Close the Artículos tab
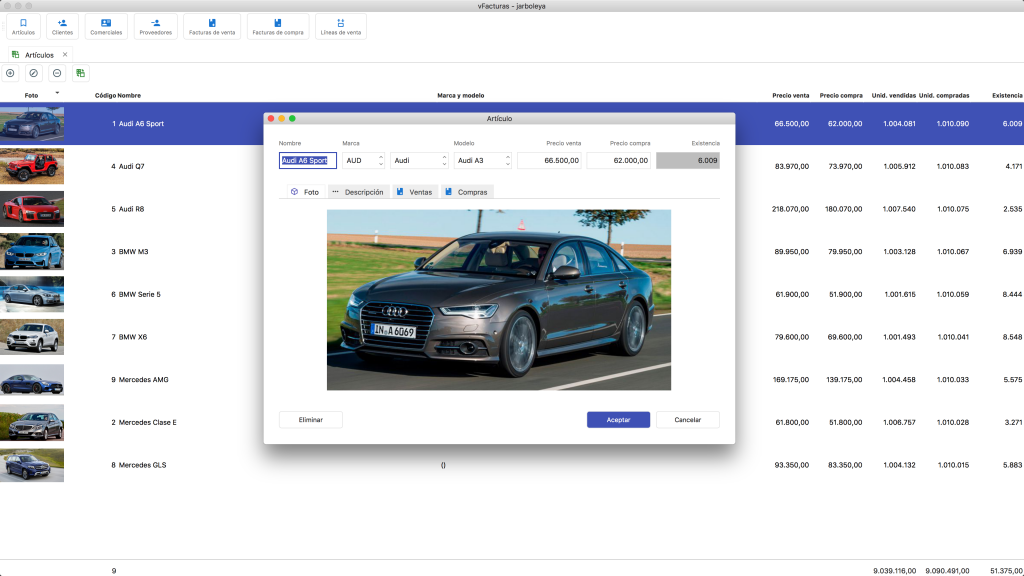 pos(65,55)
